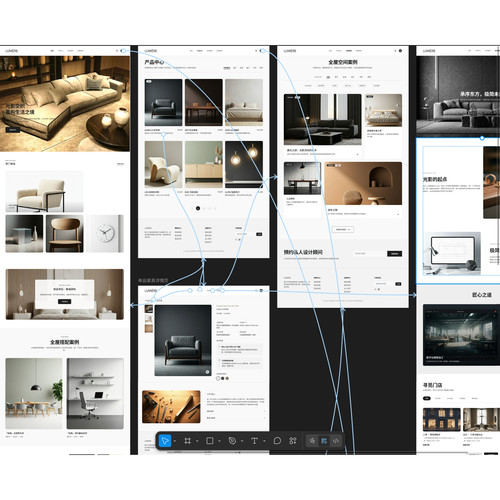The height and width of the screenshot is (500, 500).
Task: Click the 全屋搭配案例 heading
Action: coord(65,342)
